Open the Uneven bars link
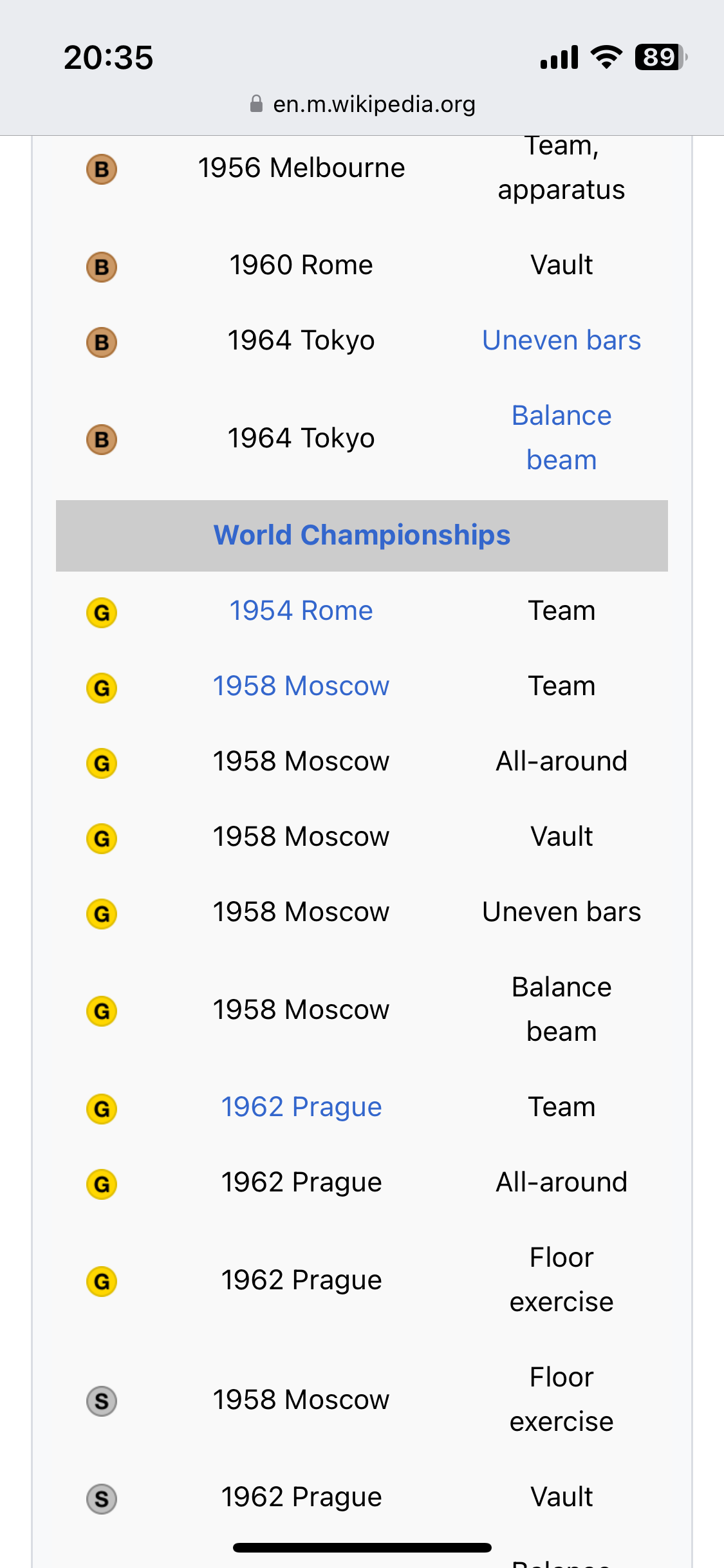Screen dimensions: 724x1568 pyautogui.click(x=561, y=340)
